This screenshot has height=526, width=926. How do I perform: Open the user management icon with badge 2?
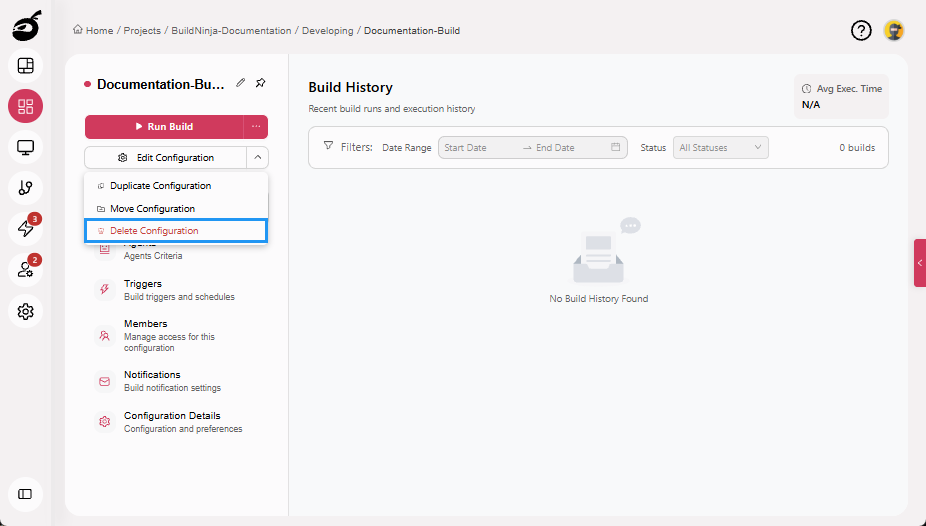[25, 270]
